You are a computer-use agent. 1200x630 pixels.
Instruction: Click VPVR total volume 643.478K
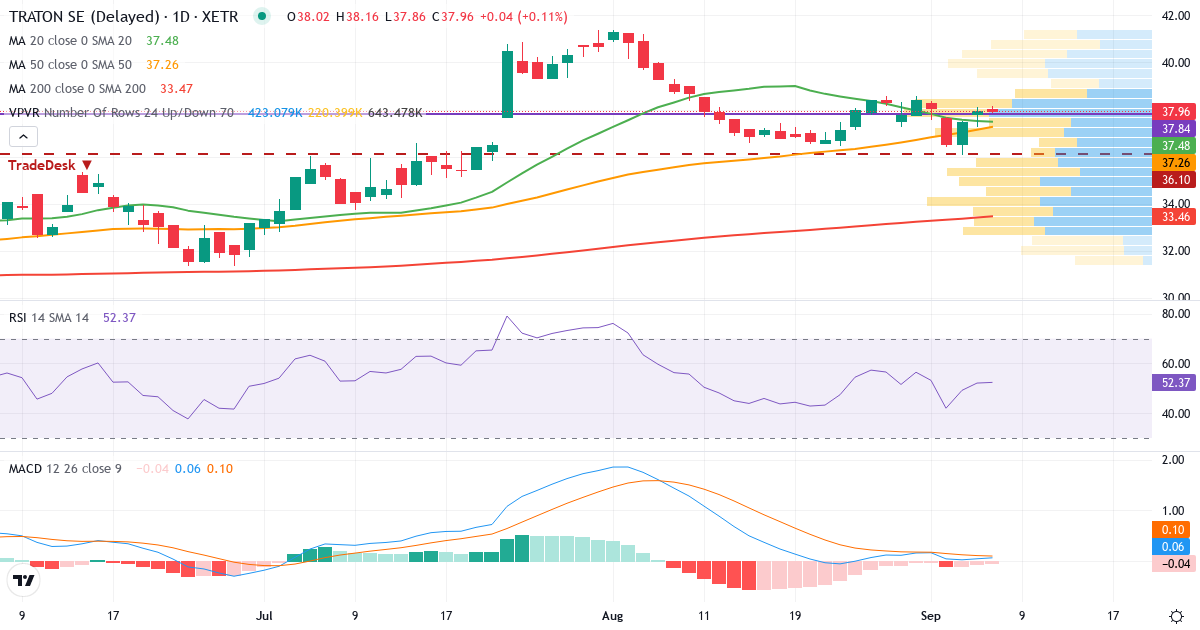(x=395, y=113)
